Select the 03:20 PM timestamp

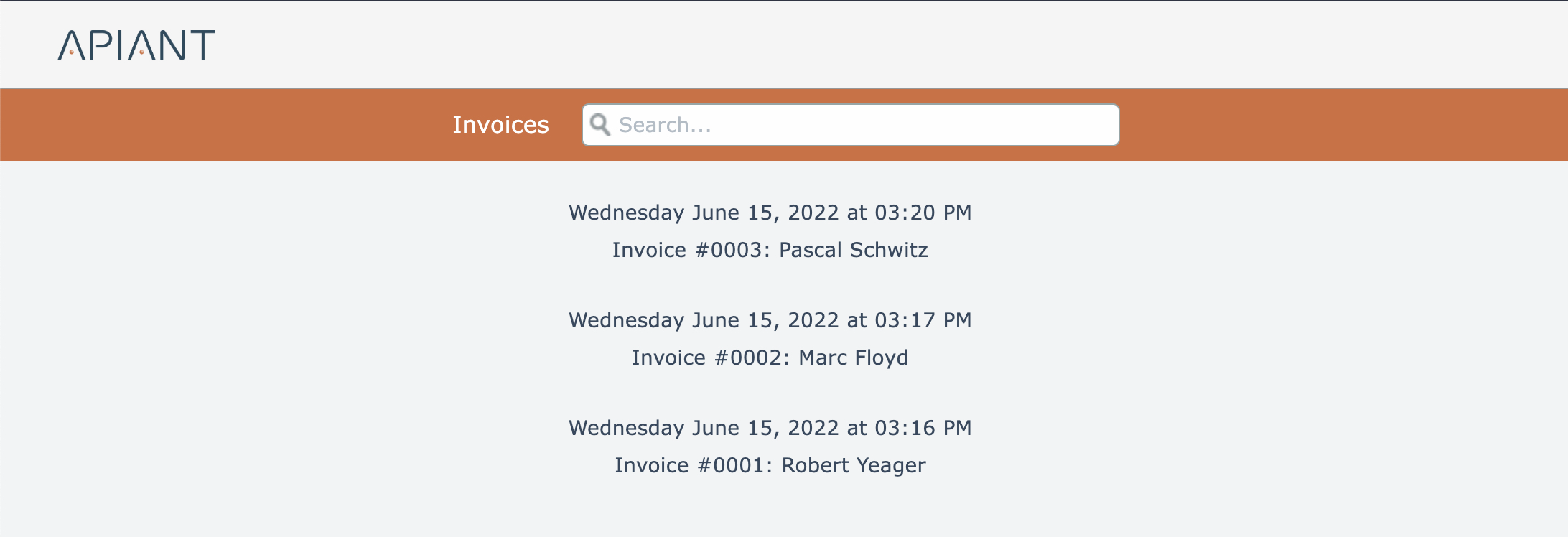click(x=923, y=213)
